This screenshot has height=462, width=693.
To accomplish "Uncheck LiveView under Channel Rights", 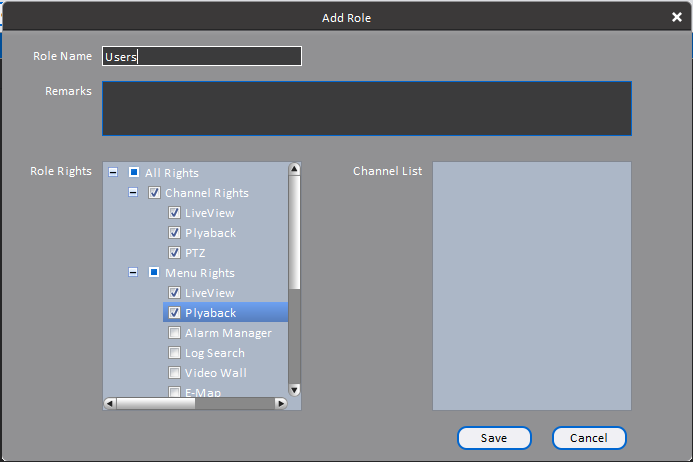I will (174, 213).
